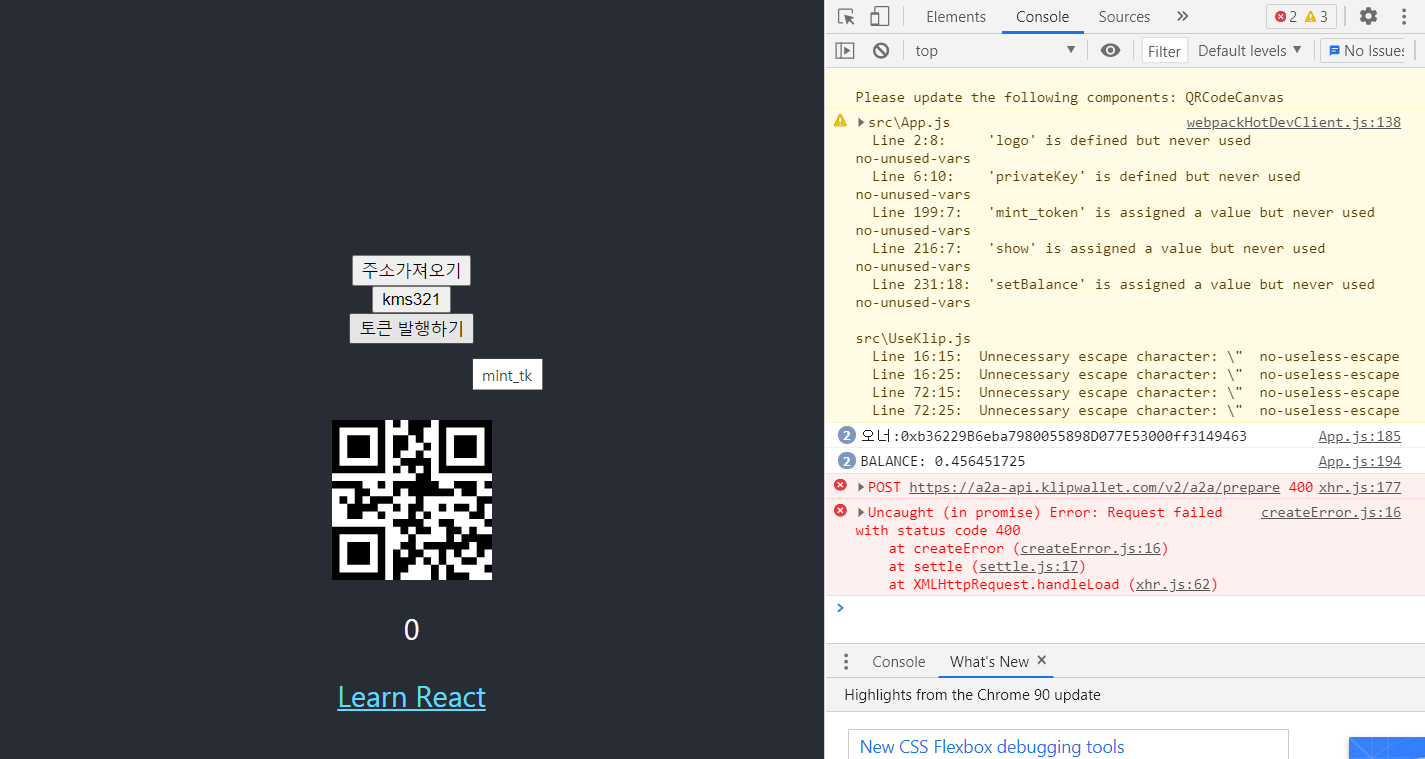Image resolution: width=1425 pixels, height=759 pixels.
Task: Expand the POST request error
Action: point(861,487)
